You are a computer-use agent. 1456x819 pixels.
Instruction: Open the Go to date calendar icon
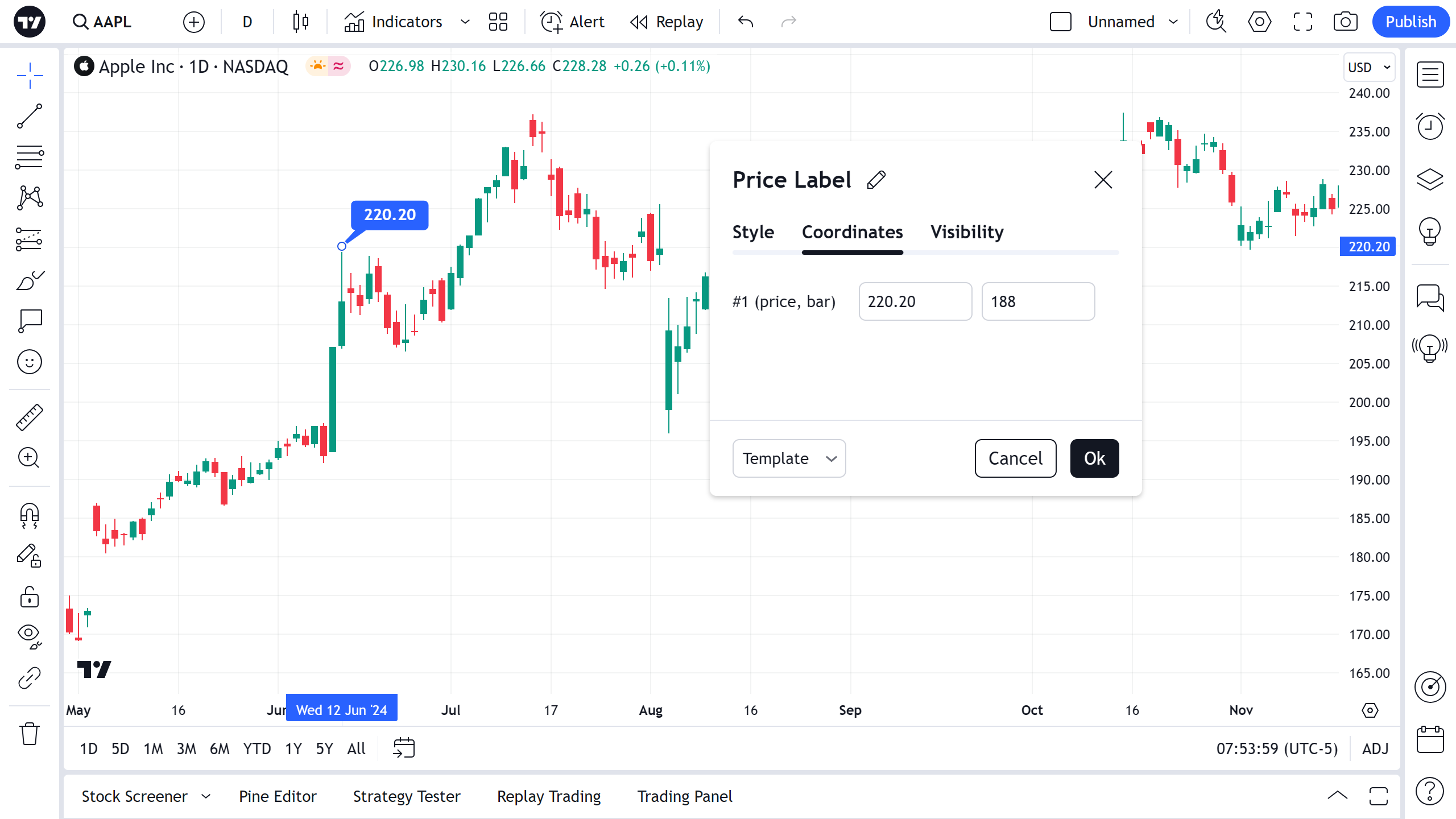pyautogui.click(x=404, y=748)
